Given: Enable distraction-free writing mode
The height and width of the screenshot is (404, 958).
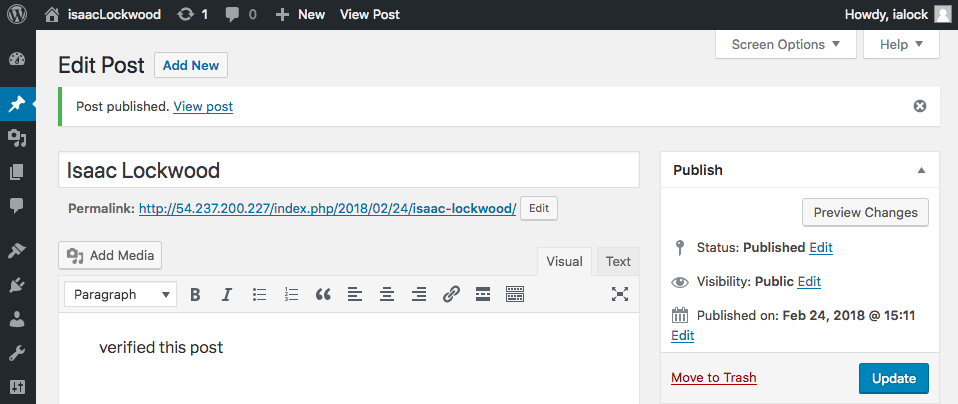Looking at the screenshot, I should 620,294.
